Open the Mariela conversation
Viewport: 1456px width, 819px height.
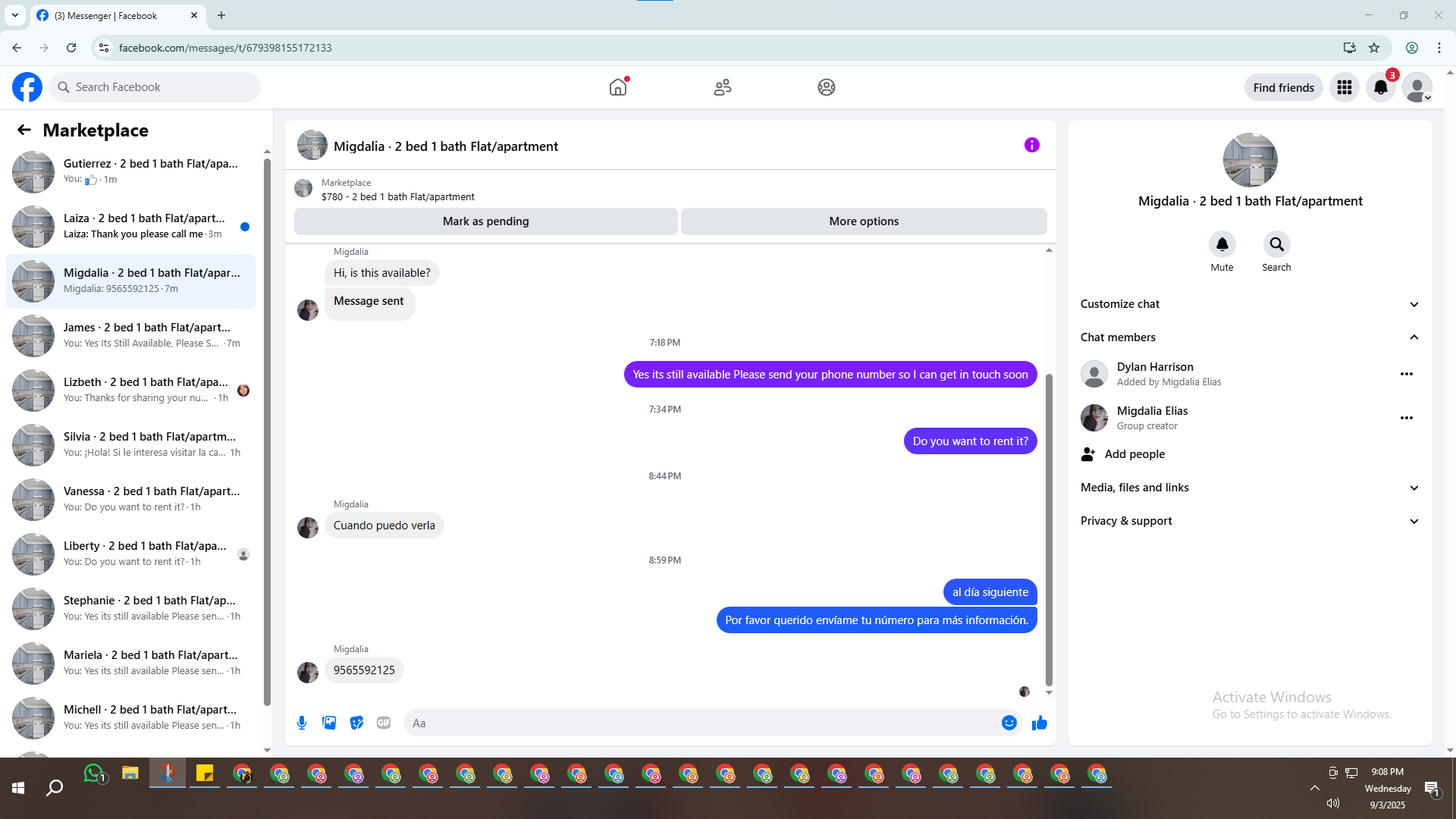coord(130,663)
